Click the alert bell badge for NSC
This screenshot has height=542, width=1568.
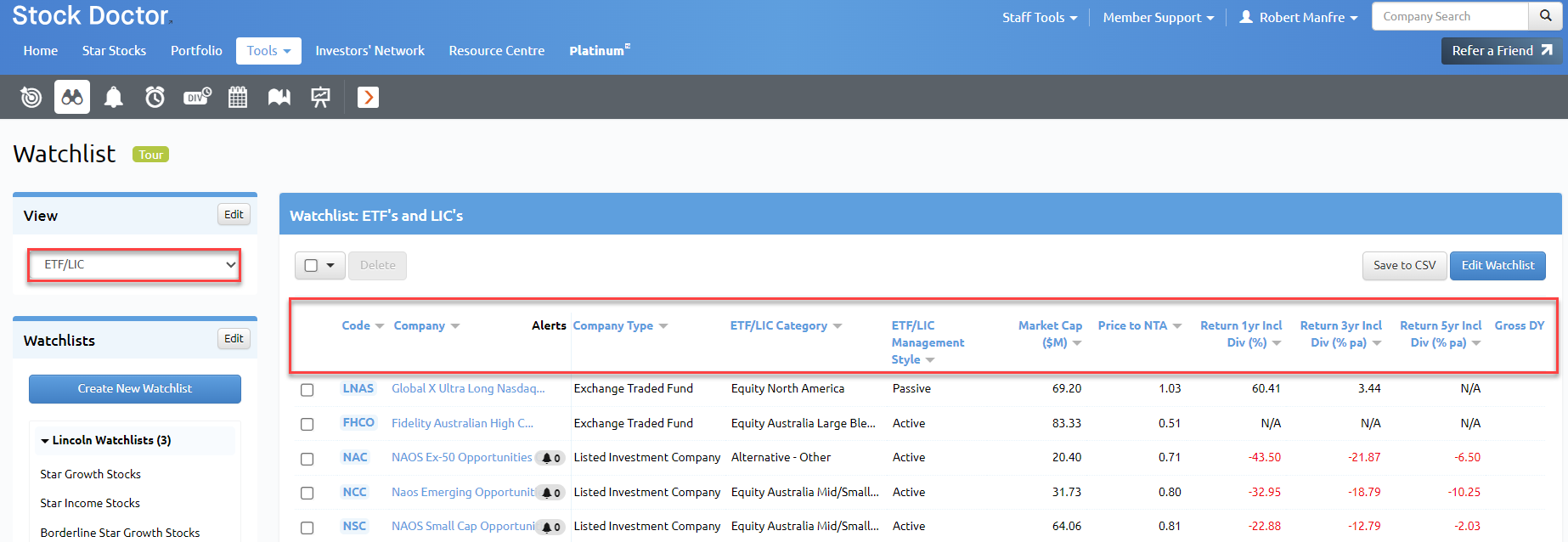pos(552,527)
